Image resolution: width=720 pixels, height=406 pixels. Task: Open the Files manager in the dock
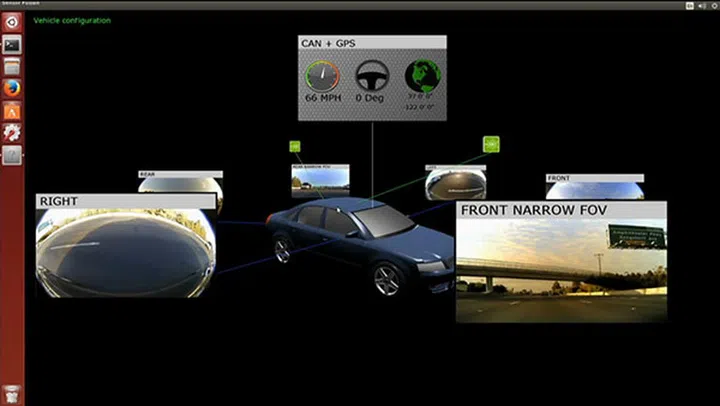(13, 66)
